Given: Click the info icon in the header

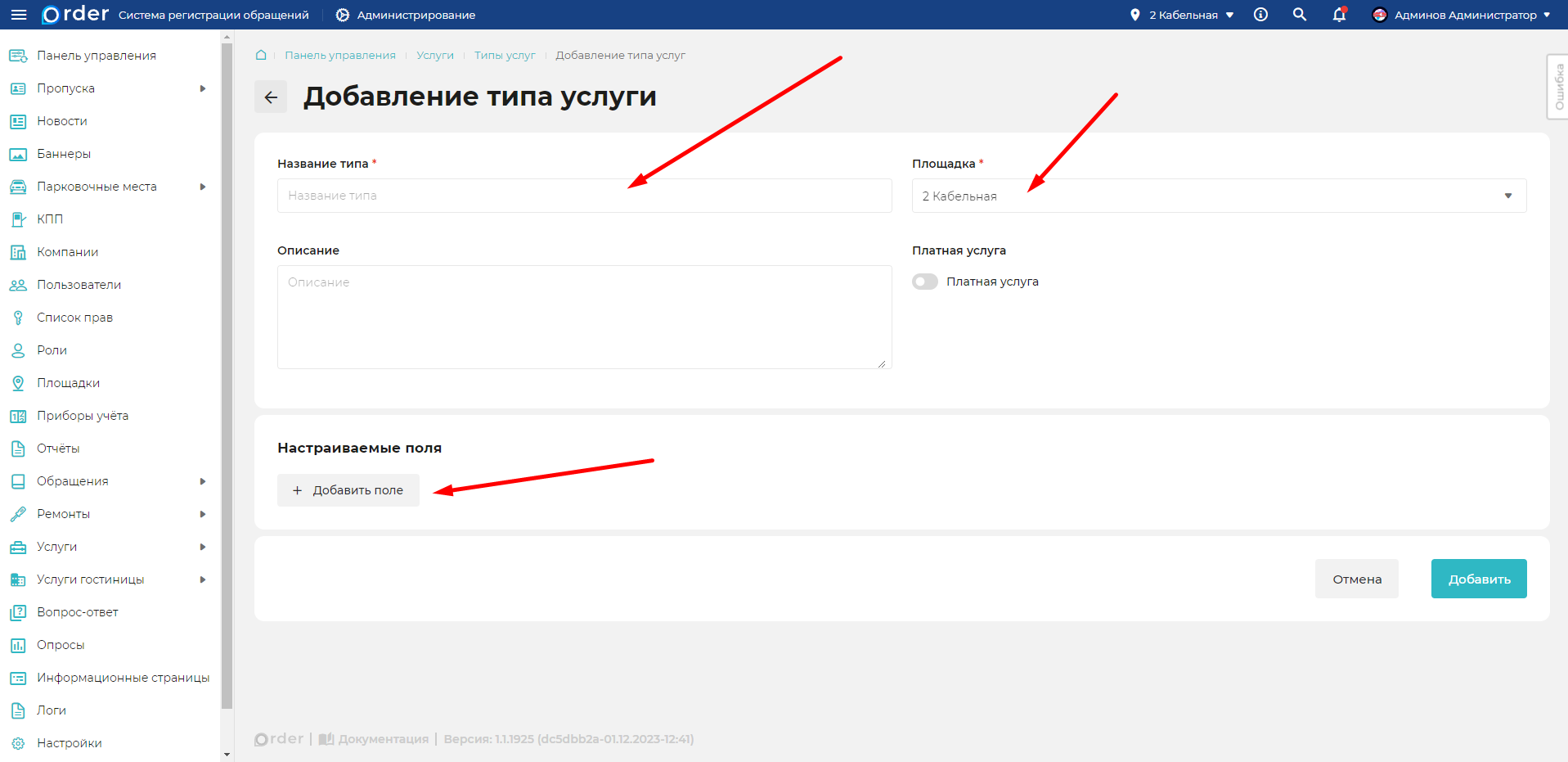Looking at the screenshot, I should tap(1260, 14).
